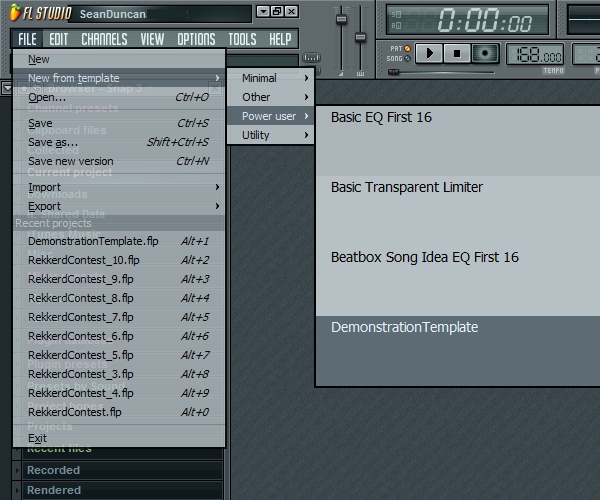
Task: Choose Open... in File menu
Action: tap(119, 97)
